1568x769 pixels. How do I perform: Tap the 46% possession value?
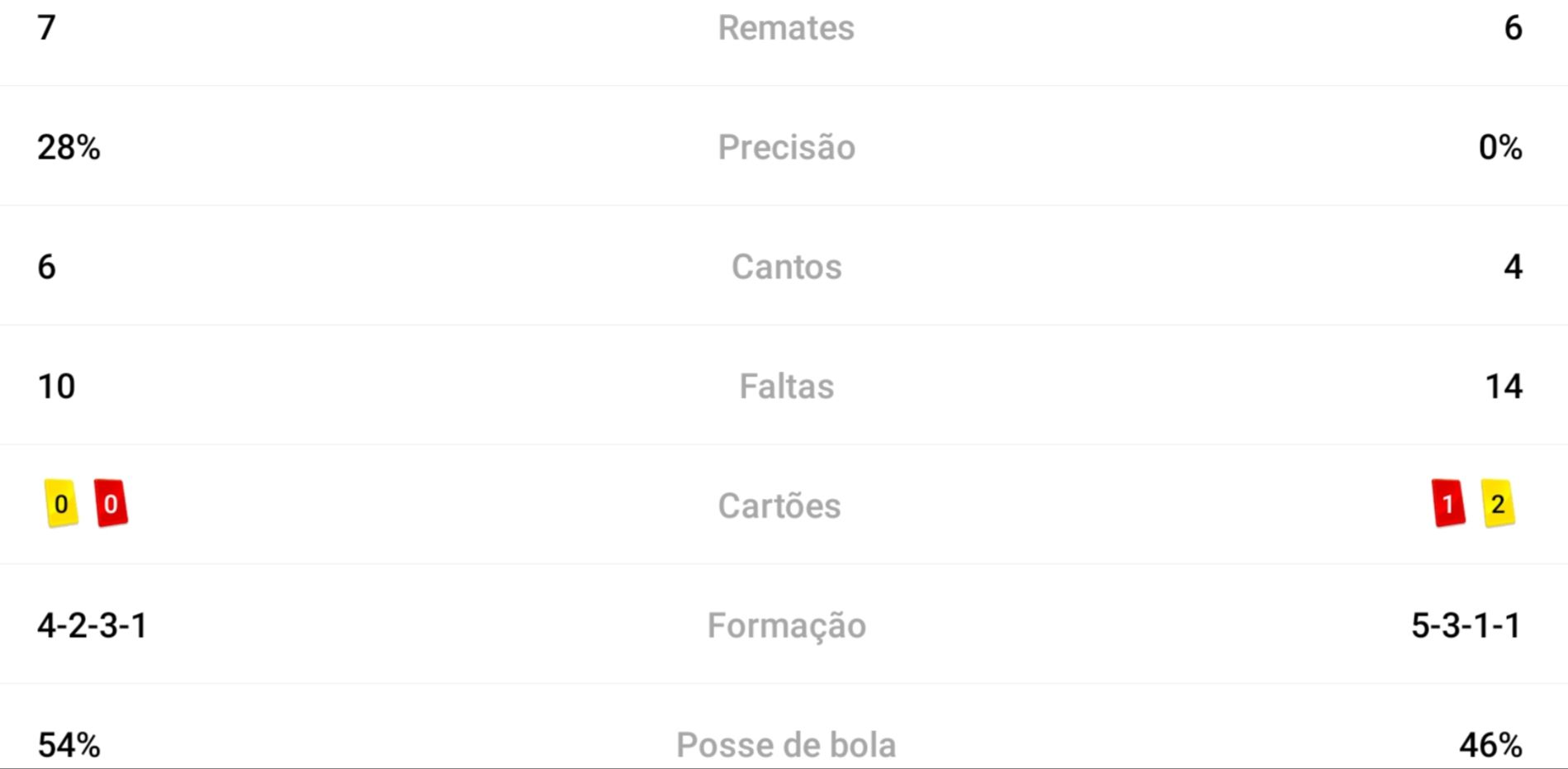coord(1491,745)
